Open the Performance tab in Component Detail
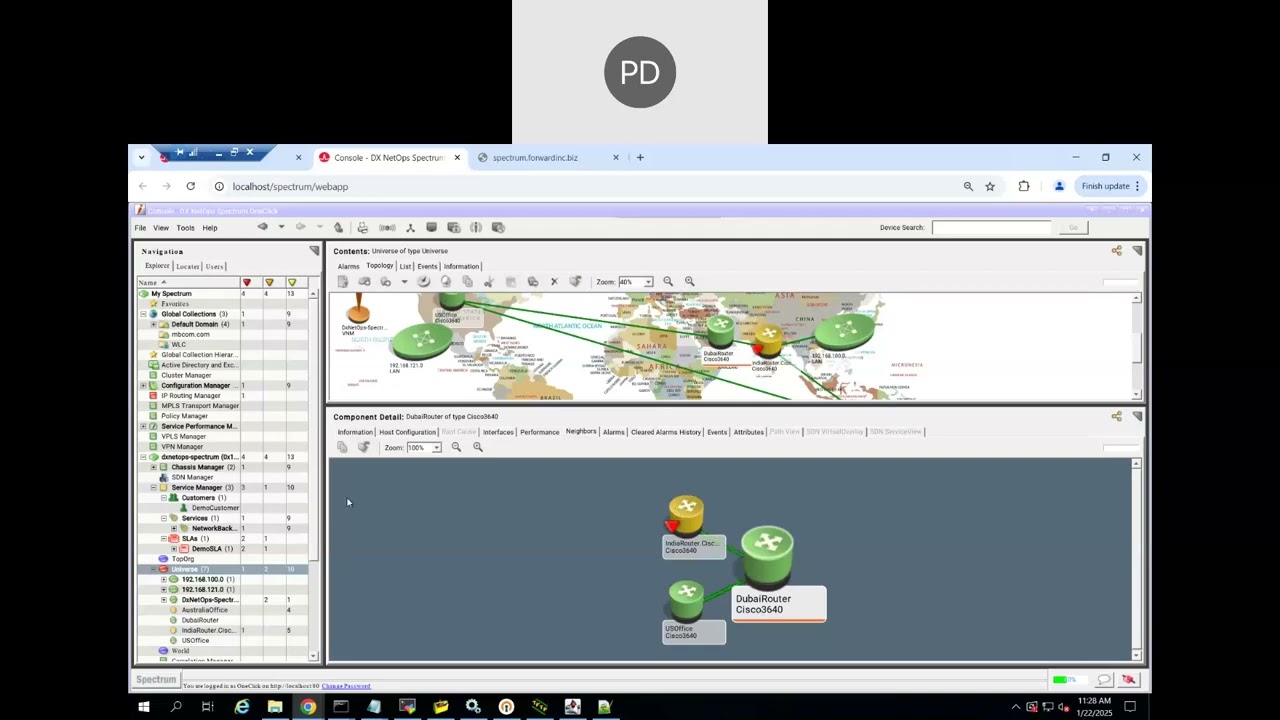 coord(540,432)
